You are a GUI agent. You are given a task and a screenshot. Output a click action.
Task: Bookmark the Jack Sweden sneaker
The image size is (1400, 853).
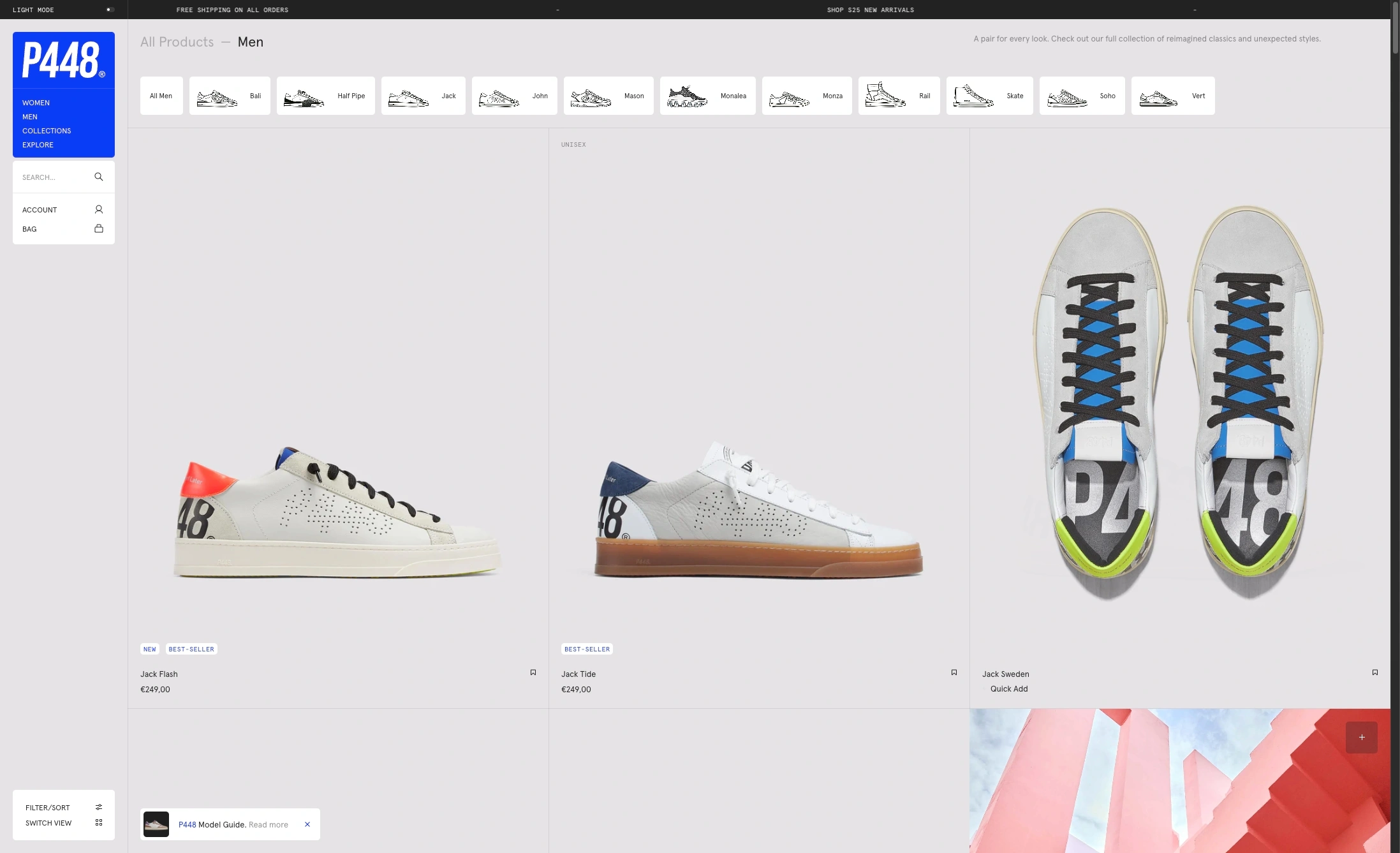click(1375, 672)
